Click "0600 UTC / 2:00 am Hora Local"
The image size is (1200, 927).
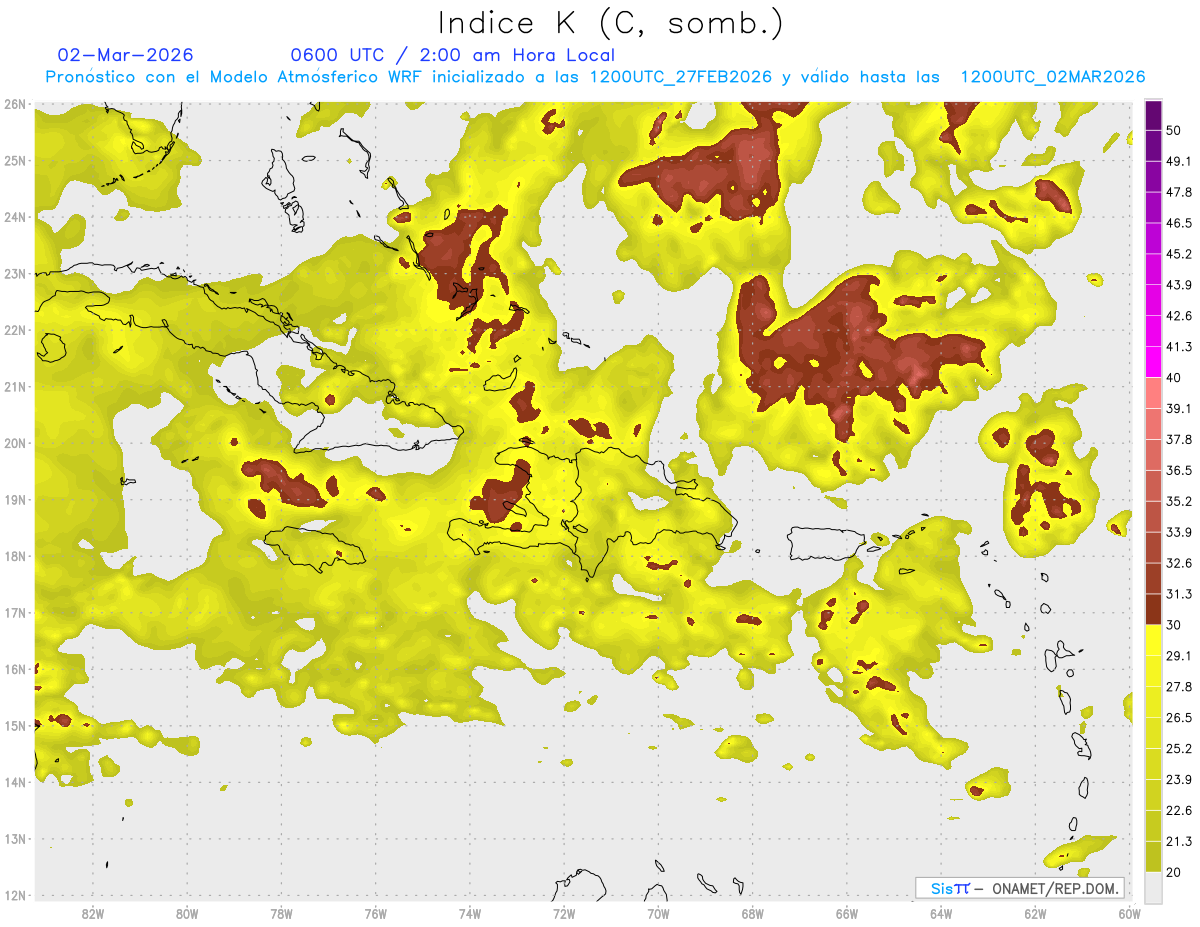pos(452,55)
